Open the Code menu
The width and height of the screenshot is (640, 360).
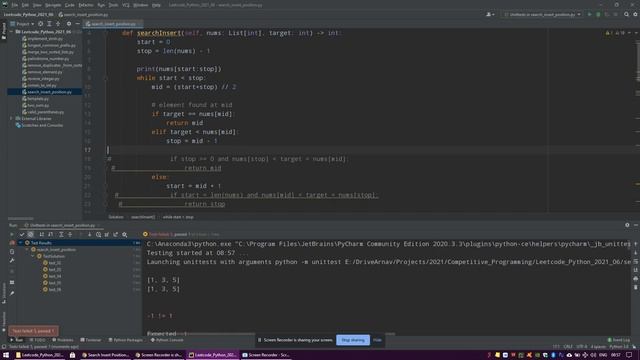70,5
